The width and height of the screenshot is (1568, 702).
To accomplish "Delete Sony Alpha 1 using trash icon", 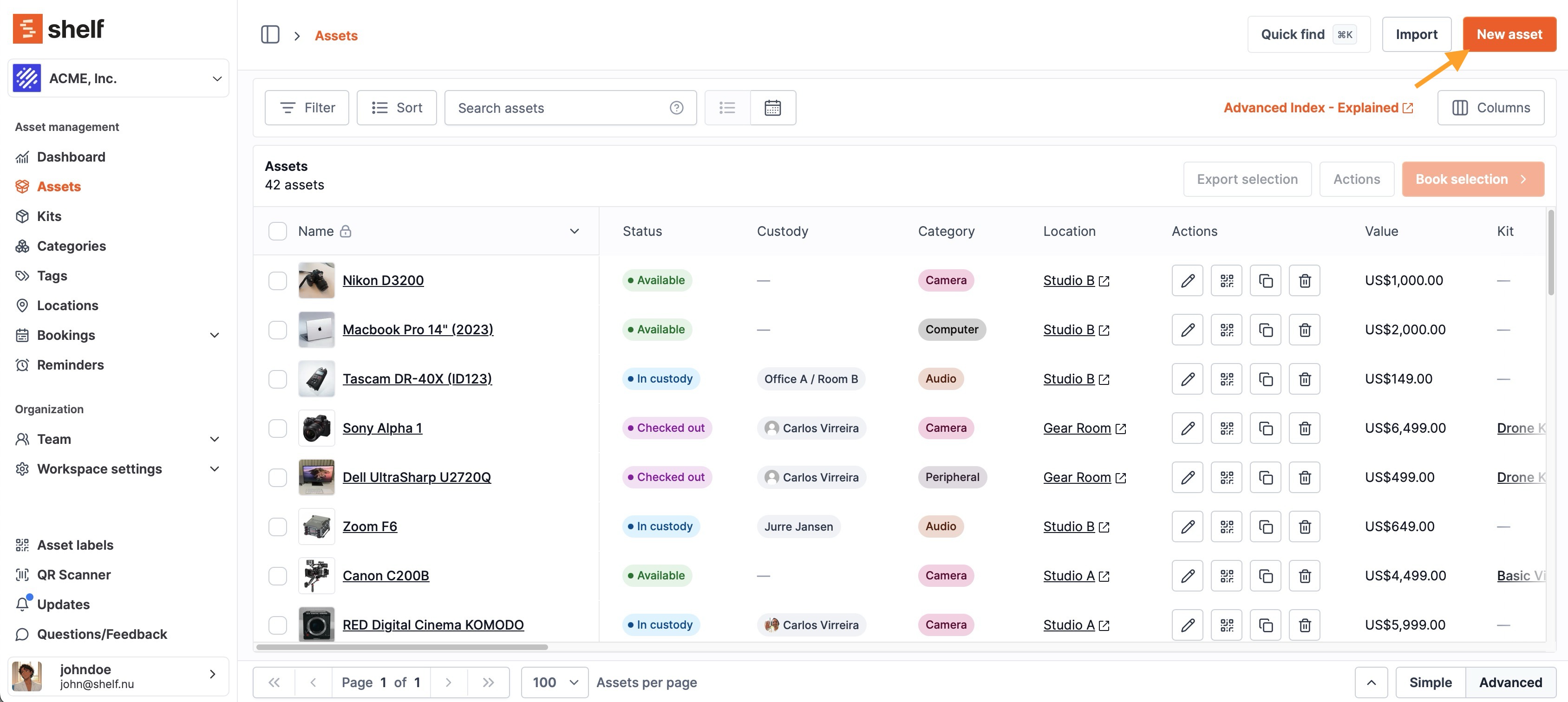I will pos(1304,428).
